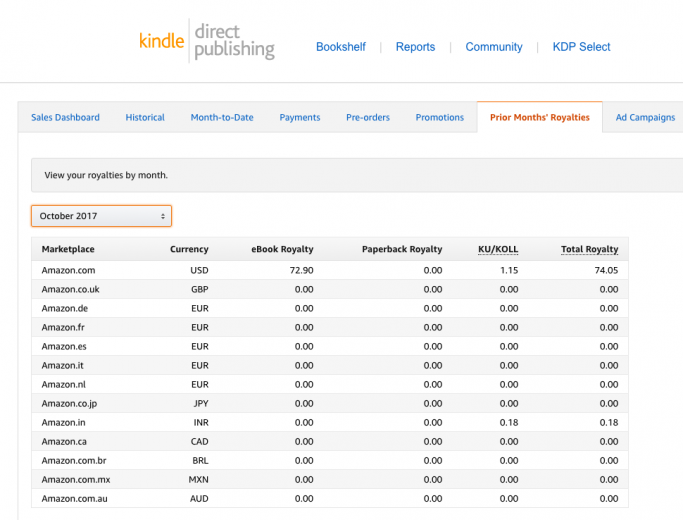Viewport: 683px width, 520px height.
Task: Switch to the Sales Dashboard tab
Action: pyautogui.click(x=65, y=117)
